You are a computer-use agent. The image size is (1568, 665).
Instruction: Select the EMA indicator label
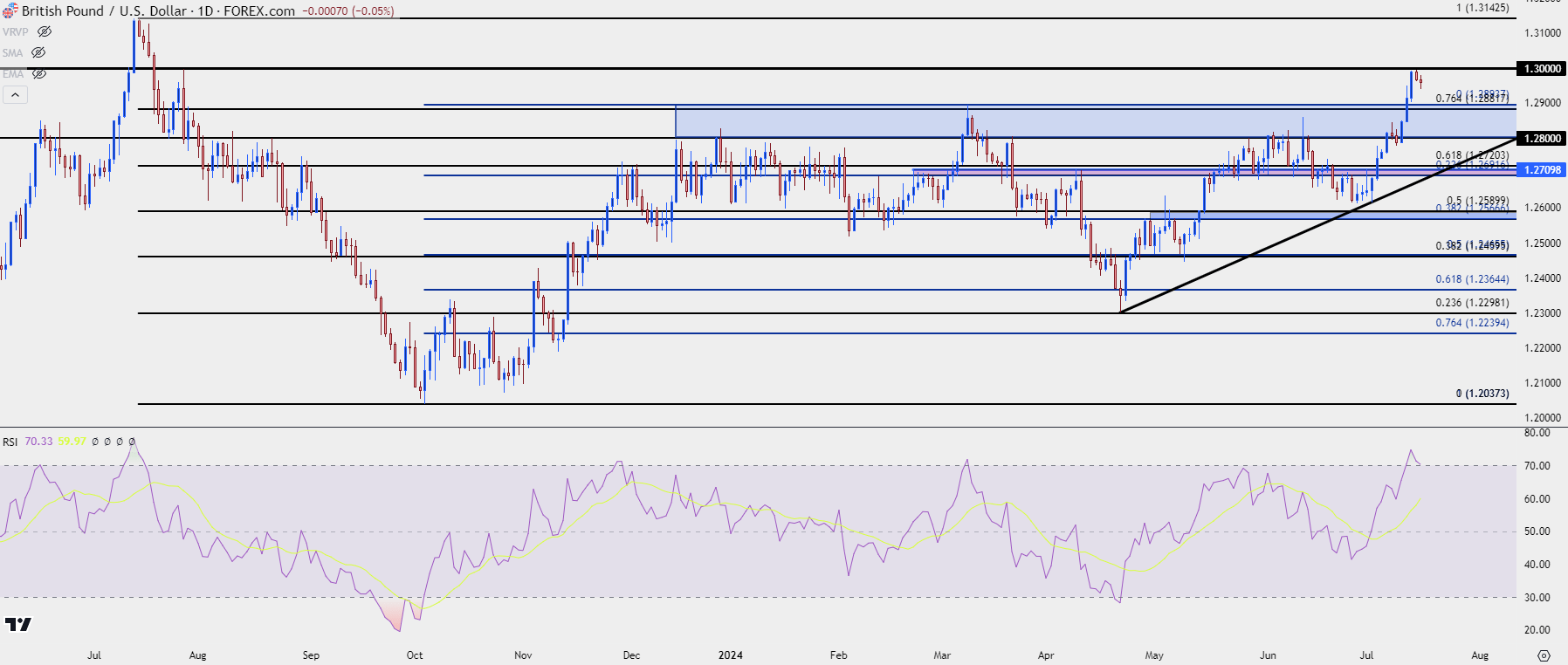point(13,73)
